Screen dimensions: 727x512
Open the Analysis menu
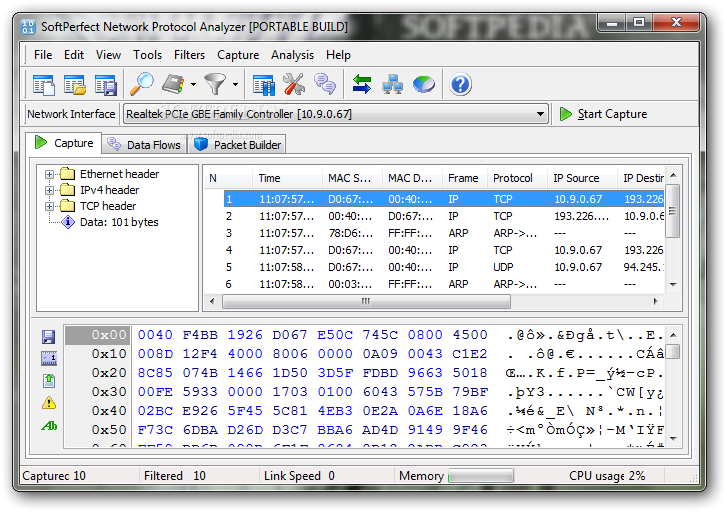pyautogui.click(x=292, y=55)
